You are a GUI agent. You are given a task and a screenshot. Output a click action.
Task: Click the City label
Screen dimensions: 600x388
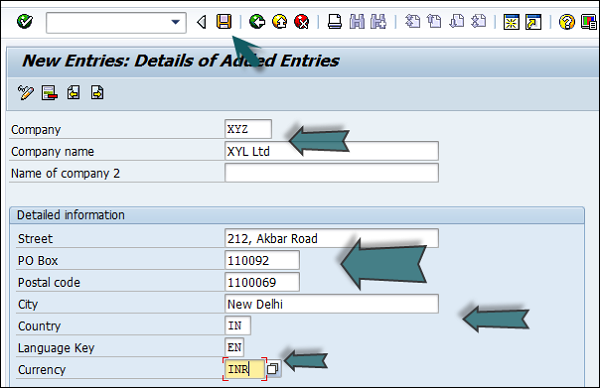point(28,305)
